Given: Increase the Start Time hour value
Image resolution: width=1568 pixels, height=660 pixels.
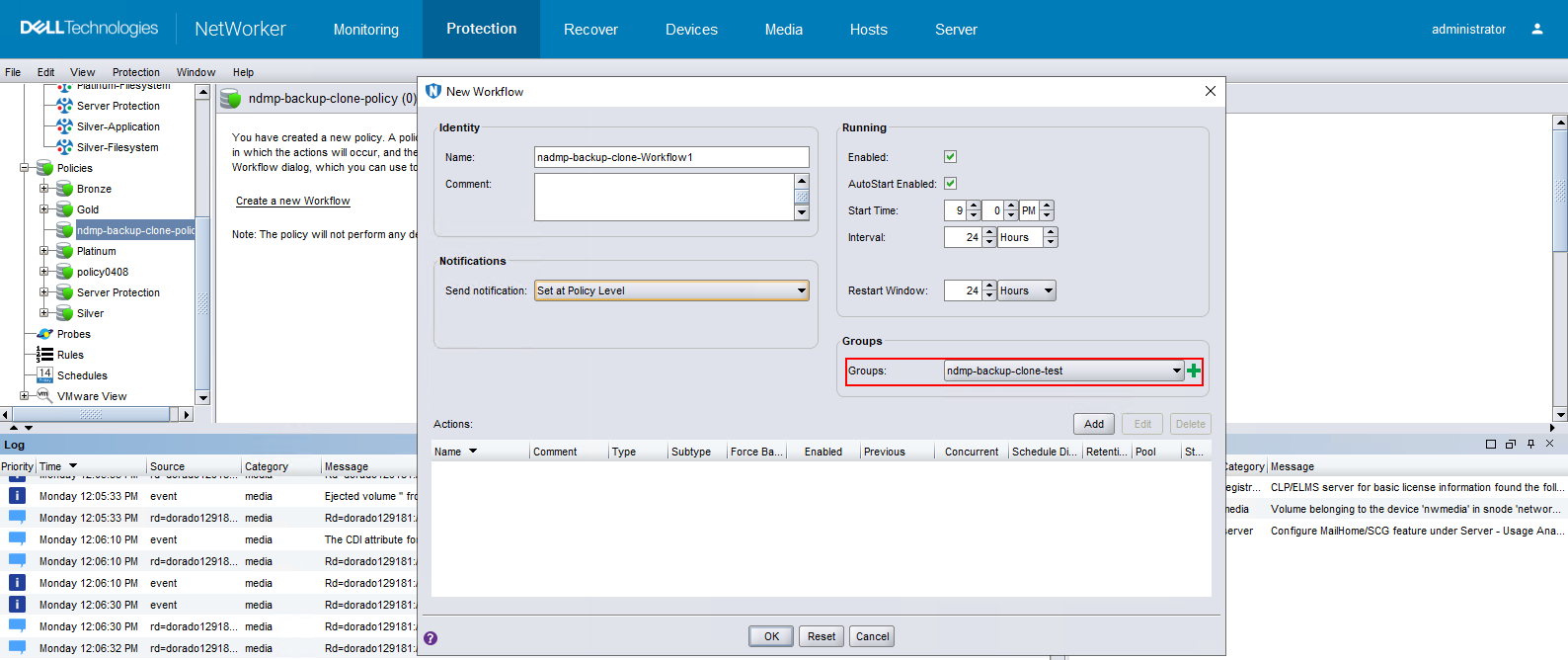Looking at the screenshot, I should pos(974,206).
